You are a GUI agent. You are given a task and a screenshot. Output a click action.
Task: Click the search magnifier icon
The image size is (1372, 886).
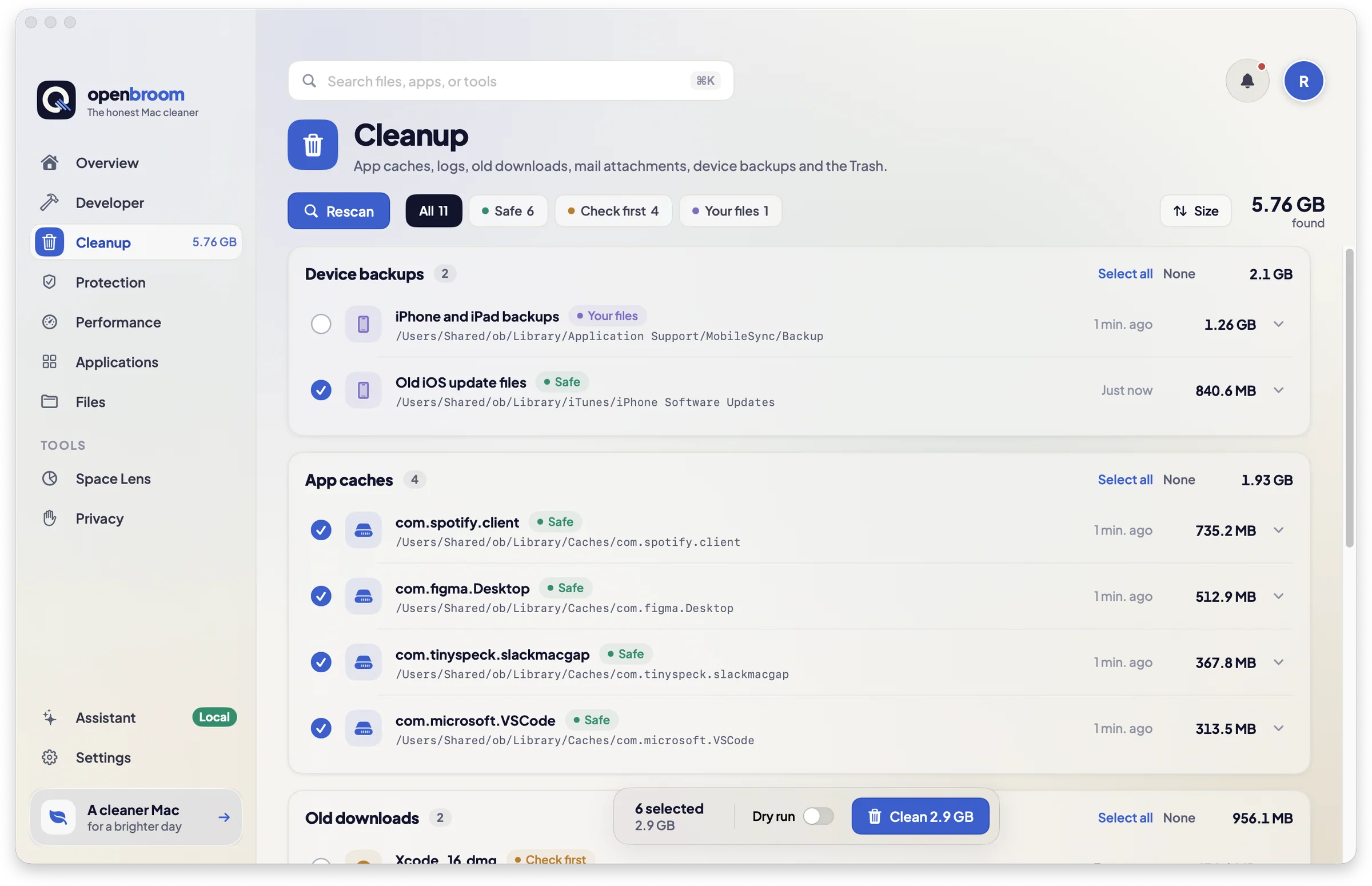(x=309, y=81)
